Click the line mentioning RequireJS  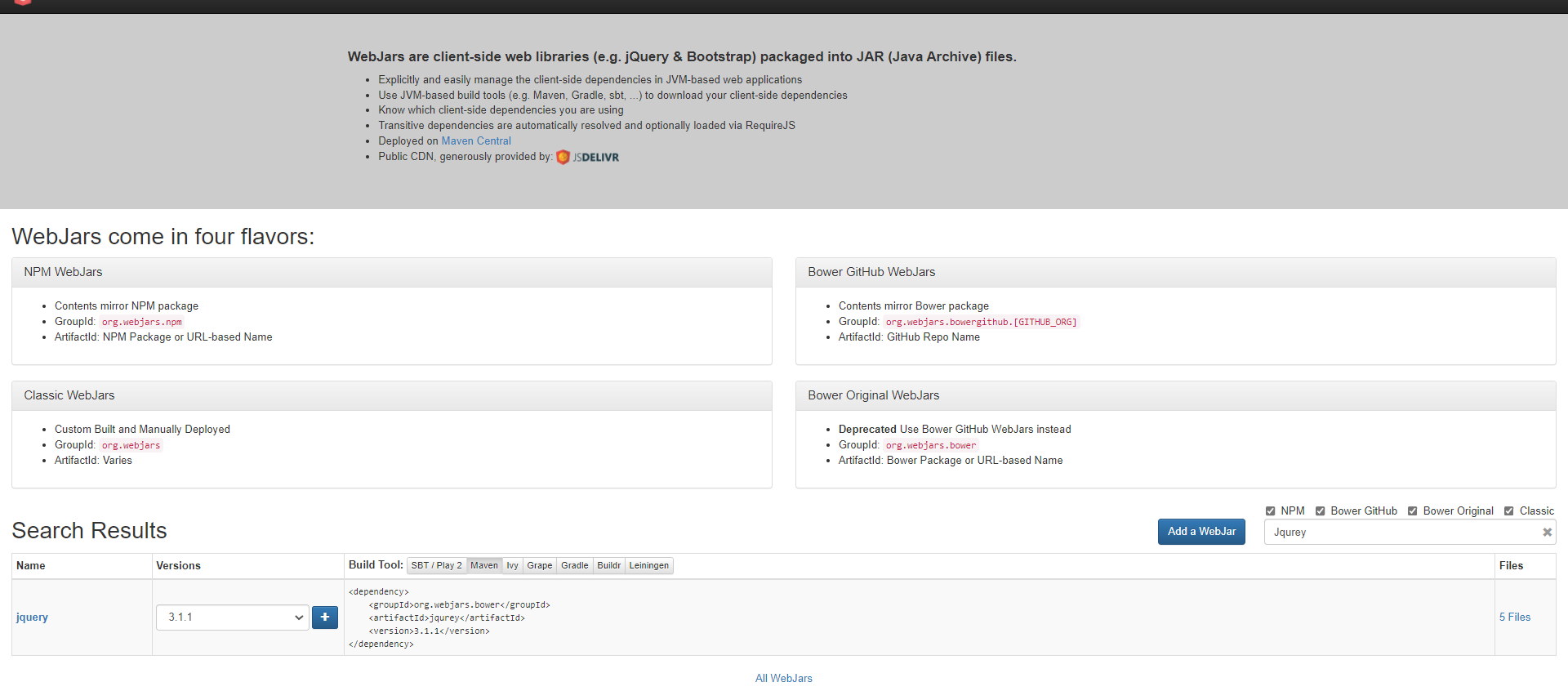click(x=586, y=126)
